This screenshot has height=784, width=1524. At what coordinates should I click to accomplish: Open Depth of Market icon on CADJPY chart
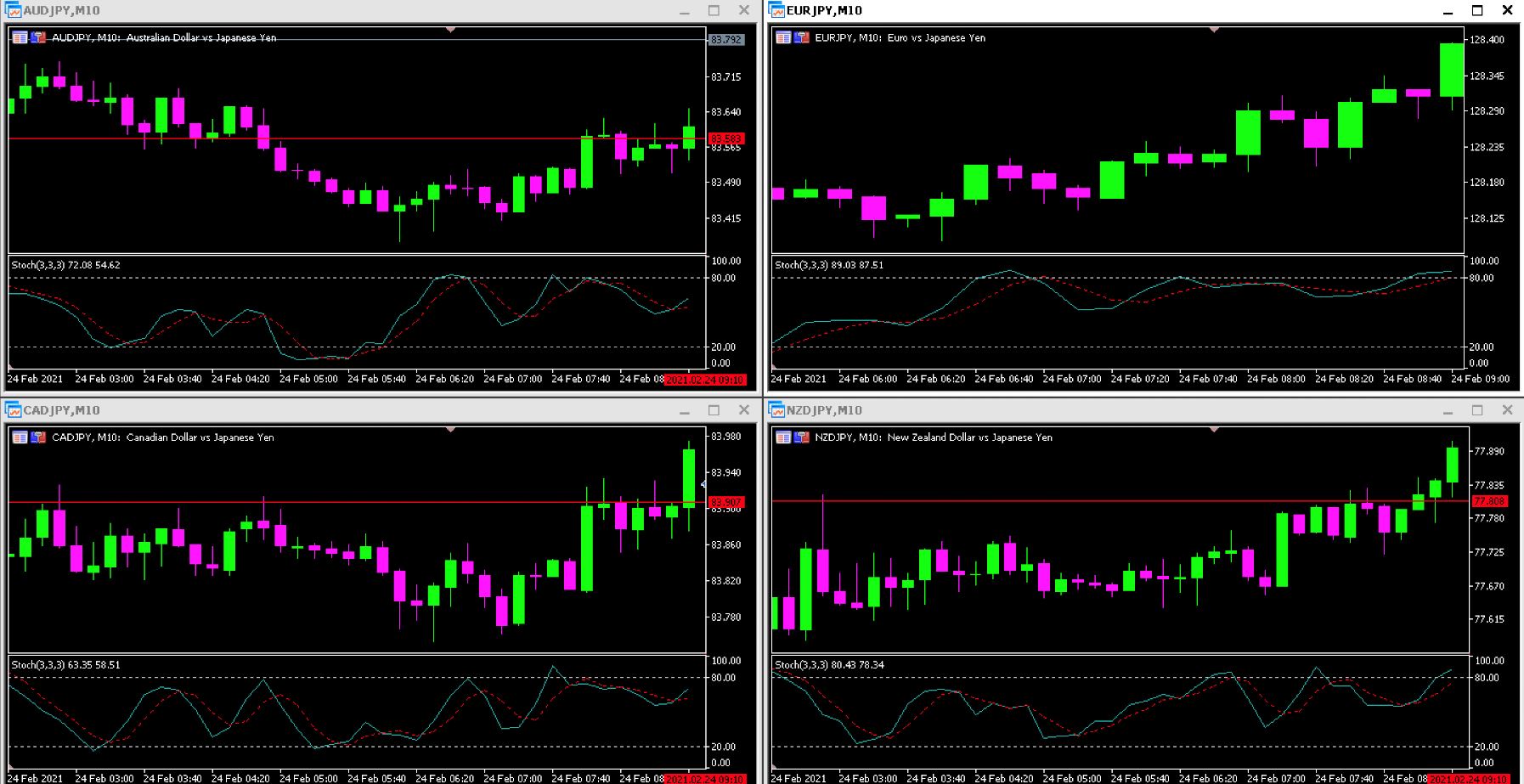(x=20, y=437)
